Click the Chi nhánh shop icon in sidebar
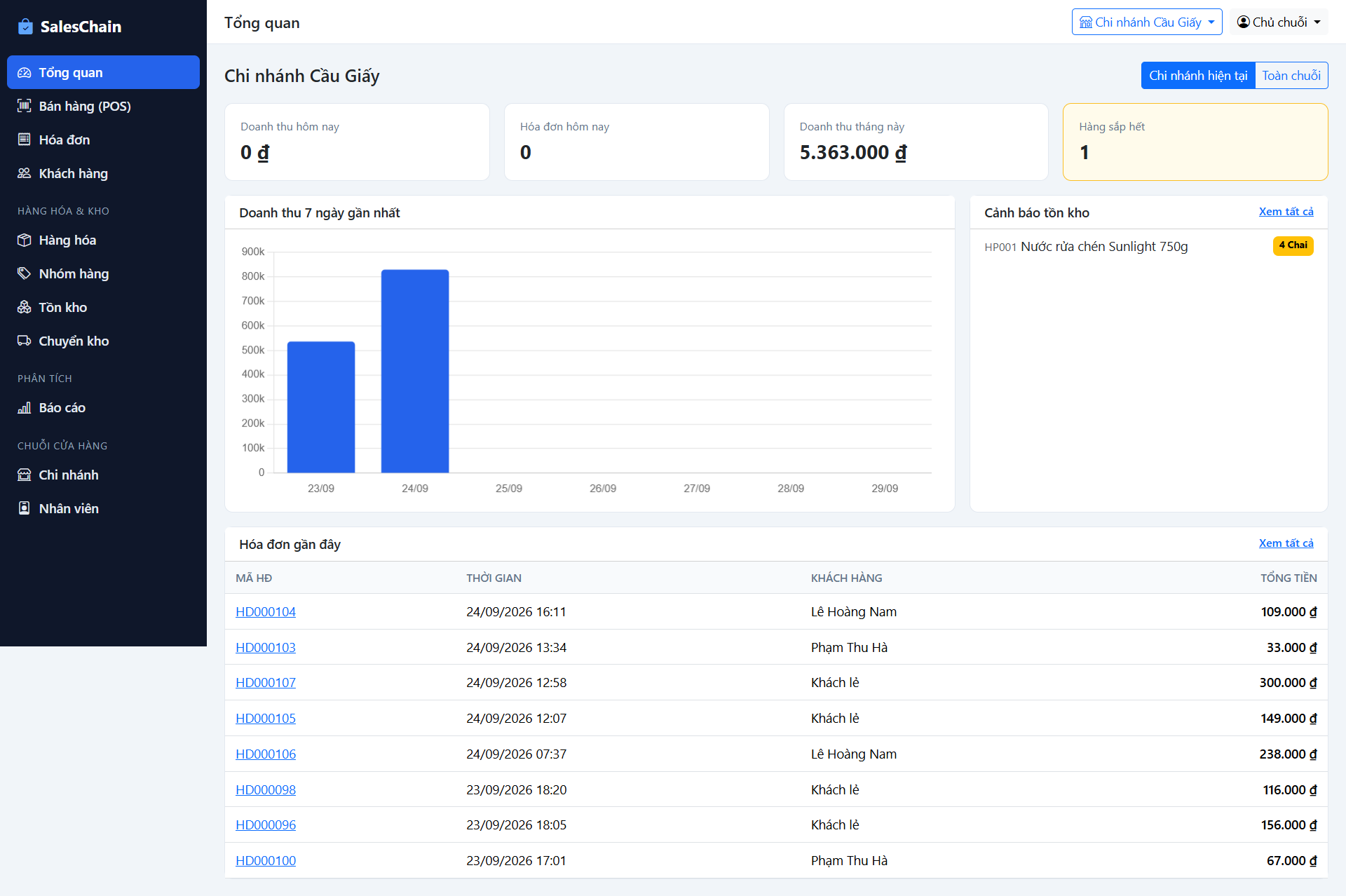The height and width of the screenshot is (896, 1346). [x=25, y=475]
